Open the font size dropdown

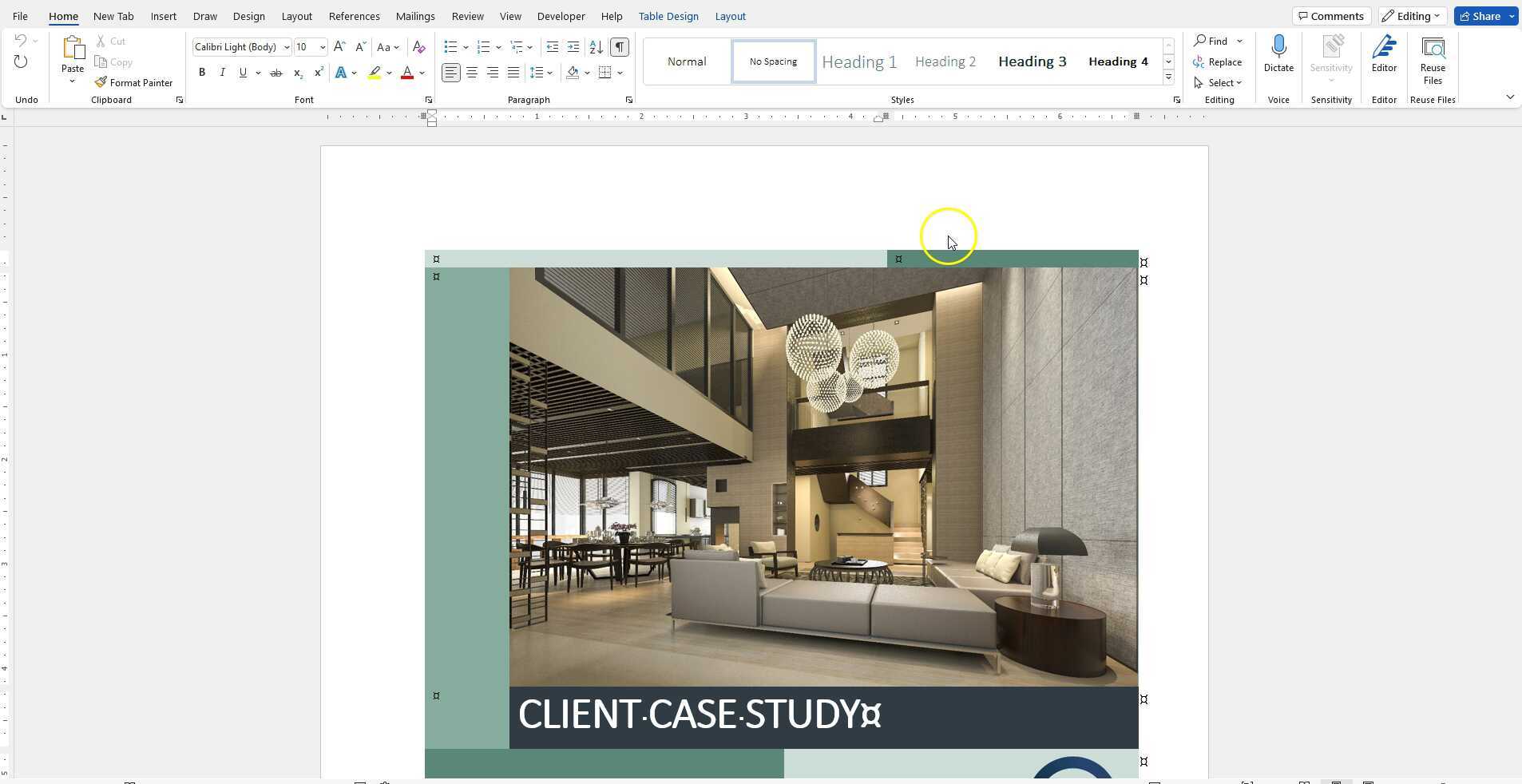(x=323, y=46)
